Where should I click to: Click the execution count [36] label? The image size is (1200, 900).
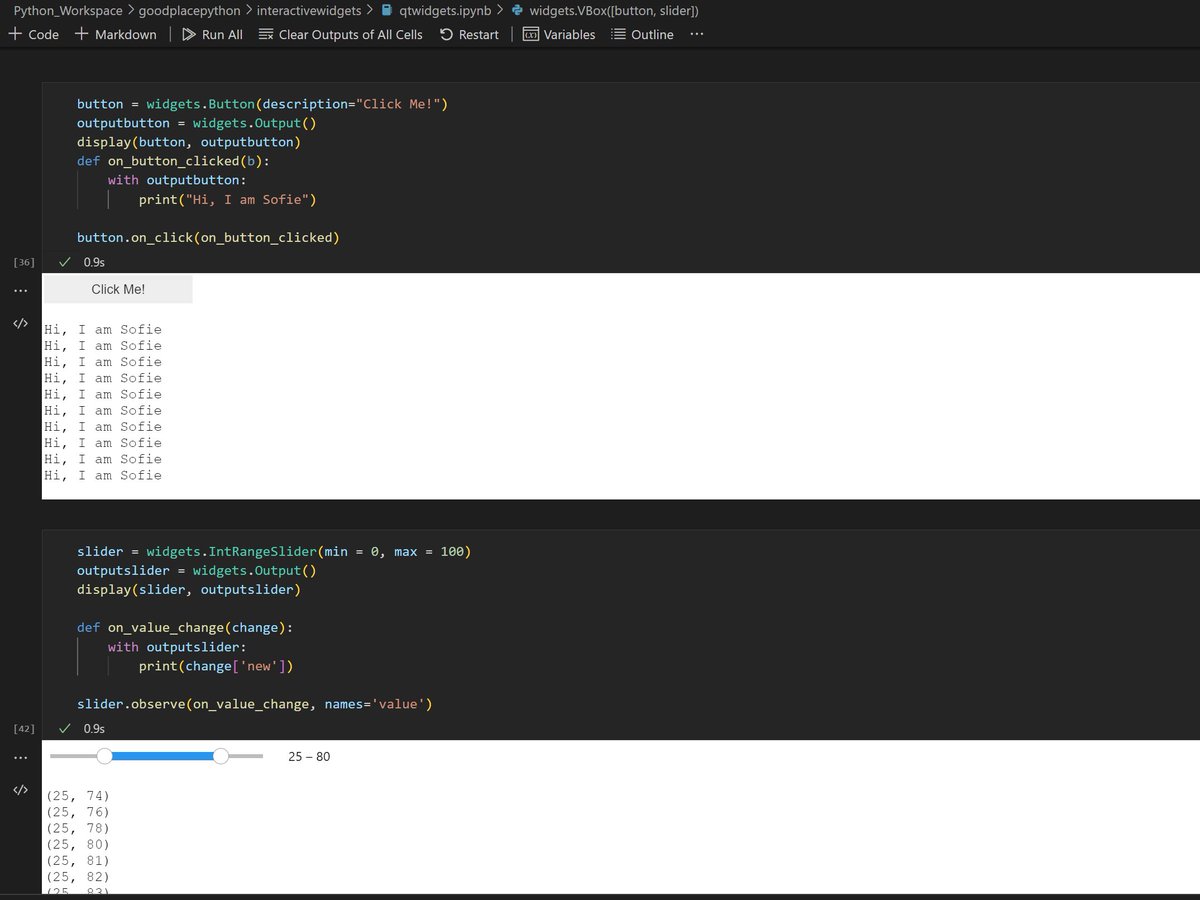point(21,261)
